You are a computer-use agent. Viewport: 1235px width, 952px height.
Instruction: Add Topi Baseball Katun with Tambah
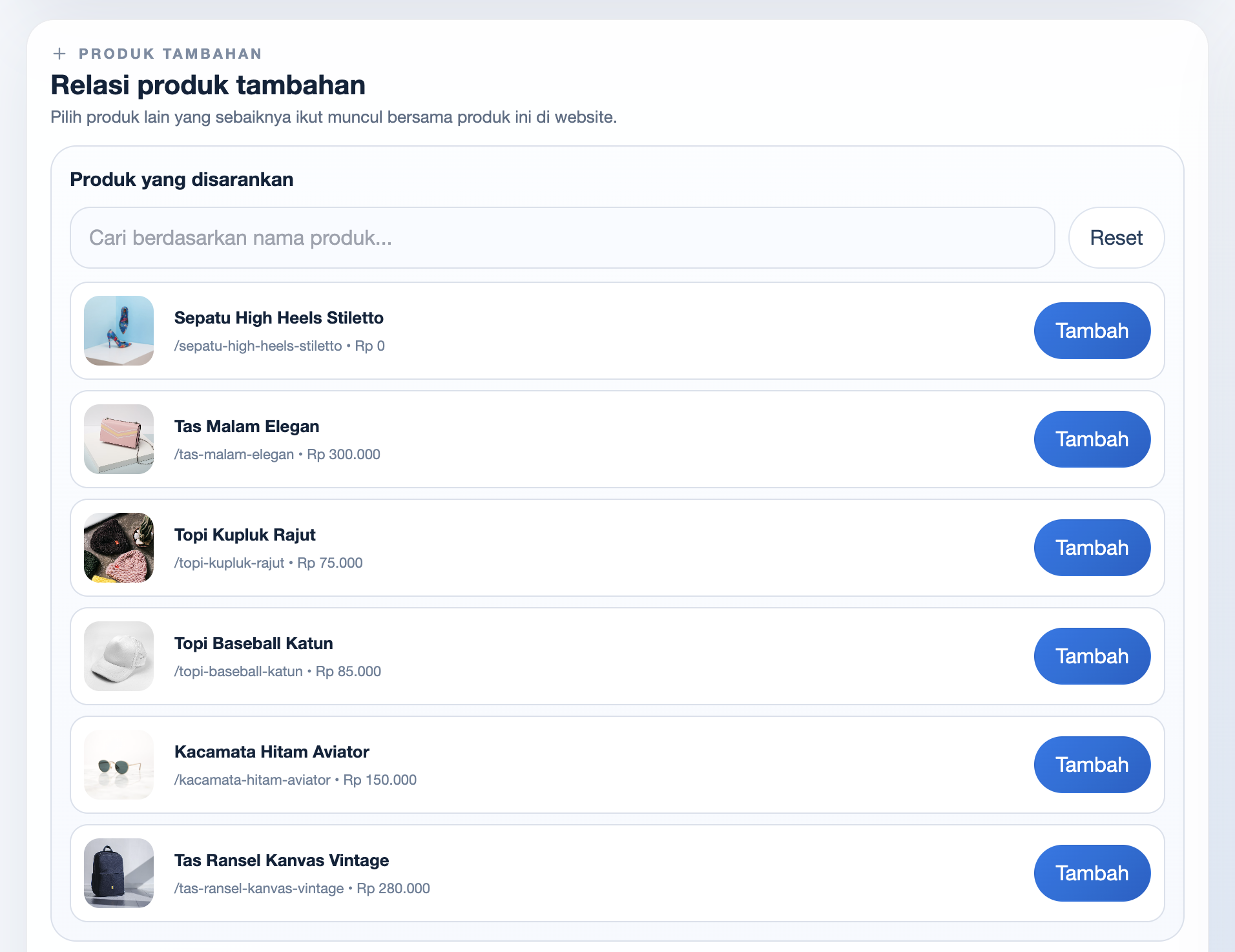(1092, 656)
